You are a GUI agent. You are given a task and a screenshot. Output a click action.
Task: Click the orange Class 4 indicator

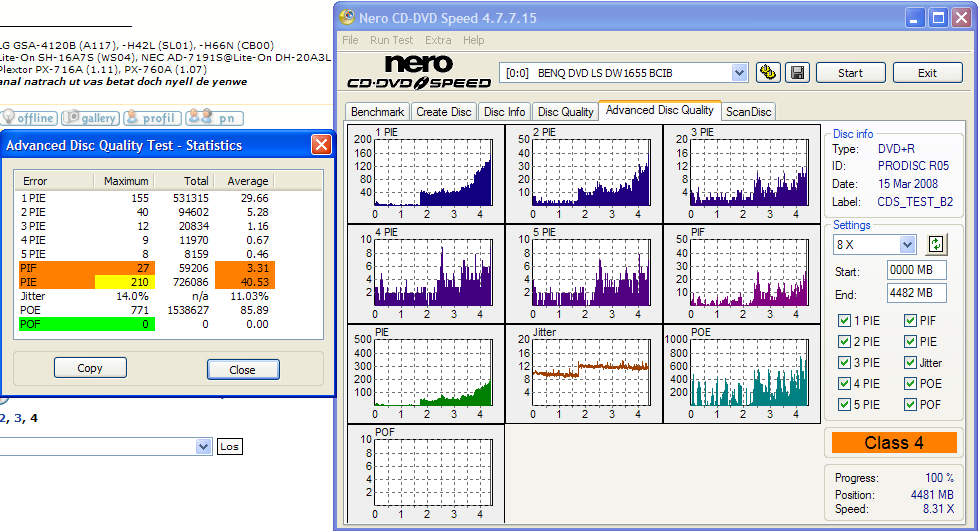(x=893, y=442)
